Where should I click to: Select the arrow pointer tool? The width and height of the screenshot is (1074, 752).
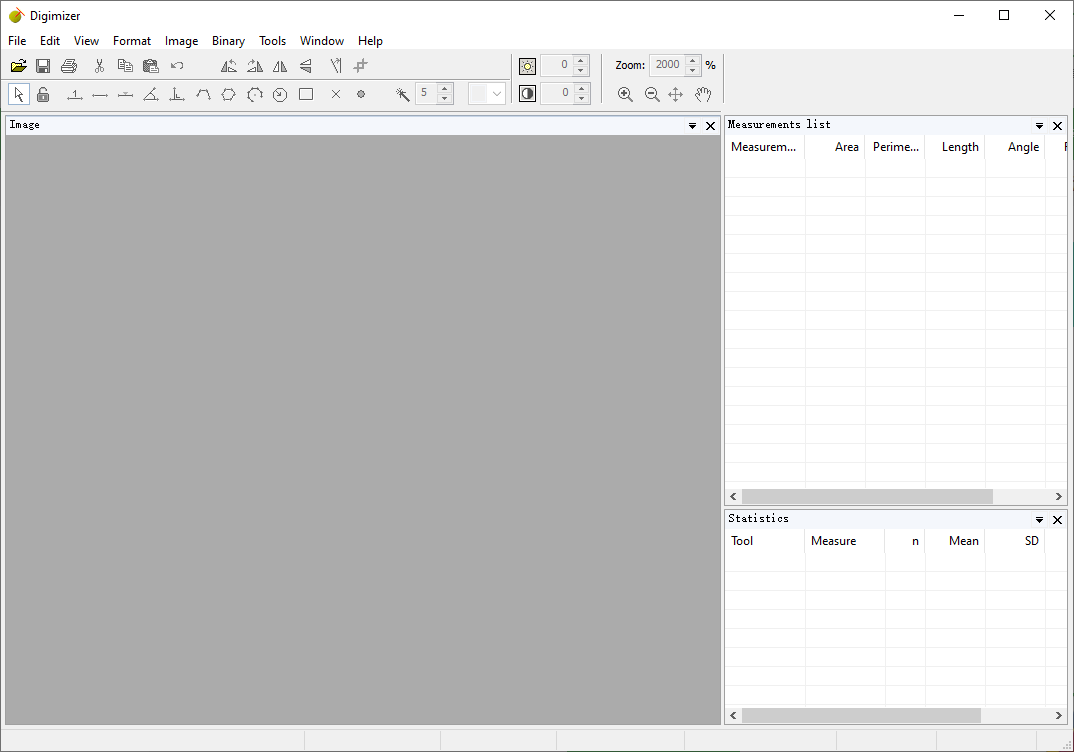click(x=18, y=94)
